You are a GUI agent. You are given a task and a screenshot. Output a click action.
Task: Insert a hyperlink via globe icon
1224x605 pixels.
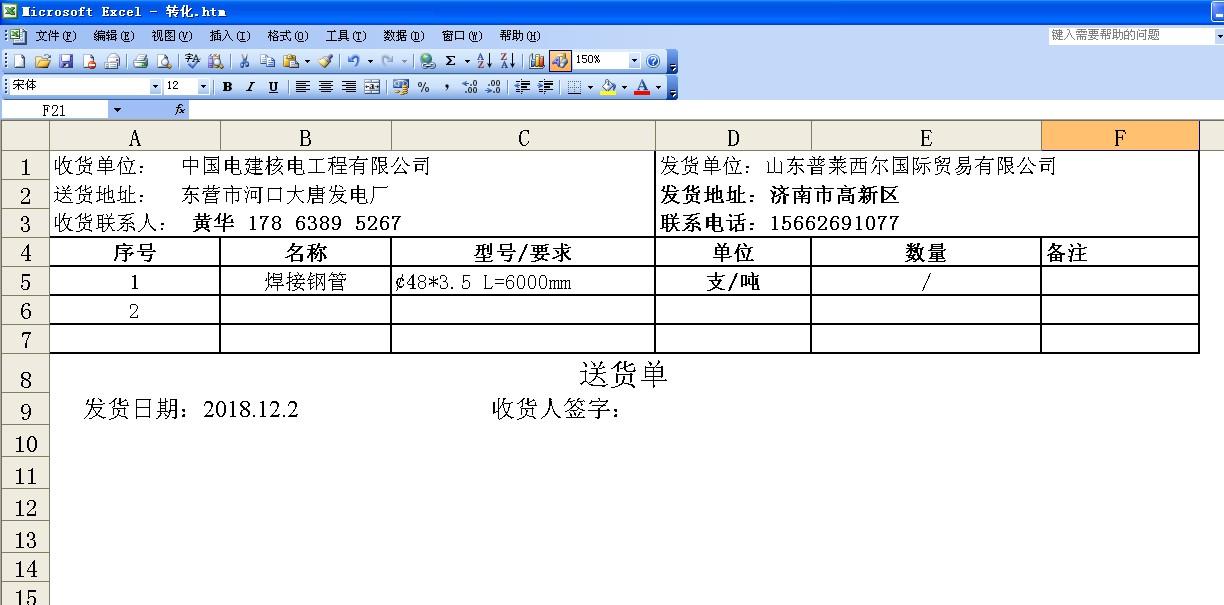coord(427,61)
